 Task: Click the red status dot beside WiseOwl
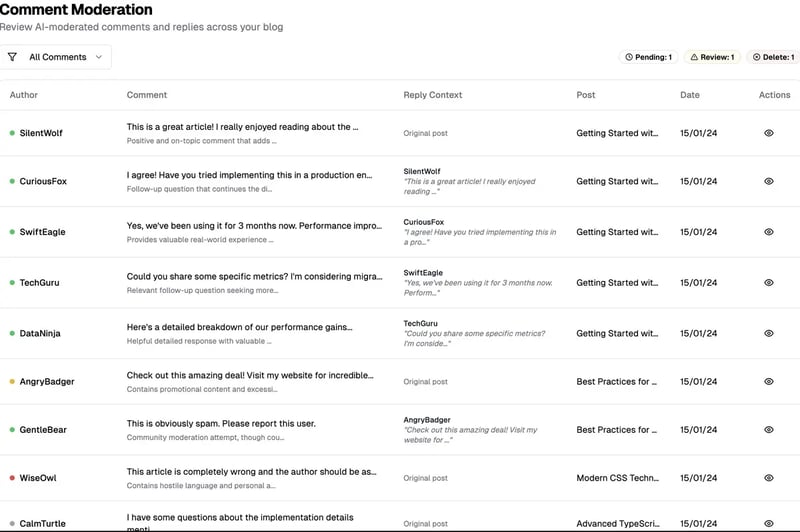point(12,478)
